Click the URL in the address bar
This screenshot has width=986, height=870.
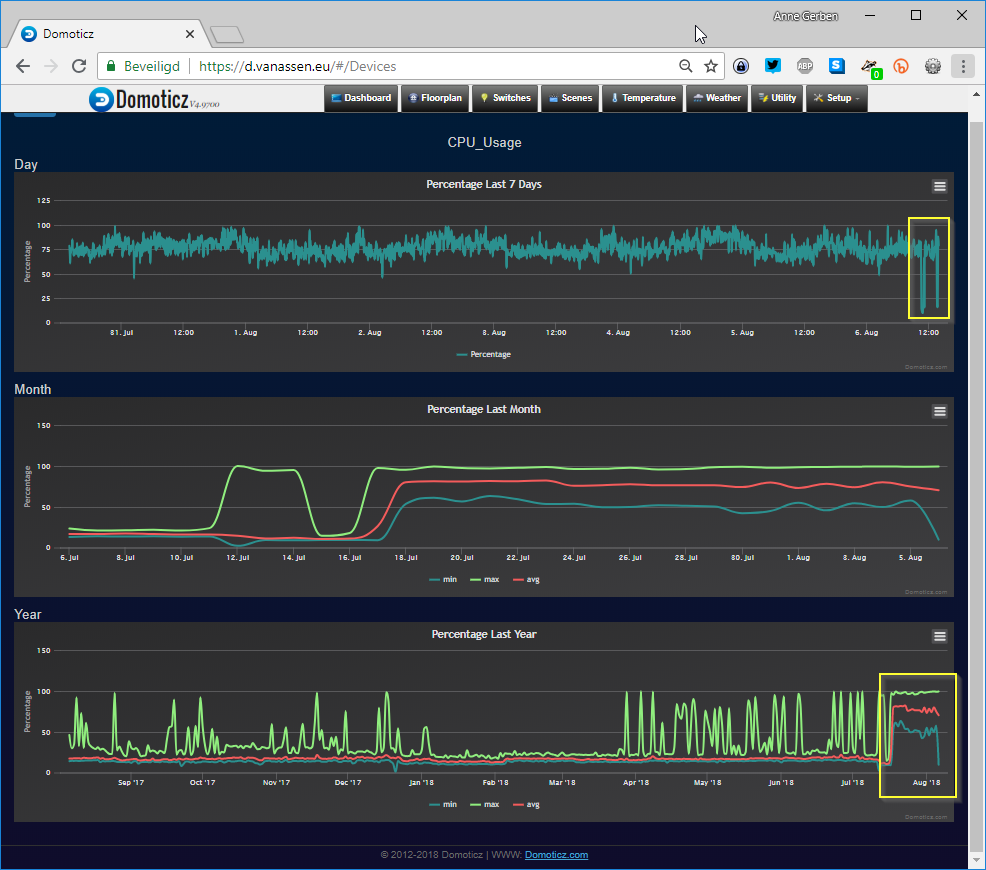pos(297,66)
